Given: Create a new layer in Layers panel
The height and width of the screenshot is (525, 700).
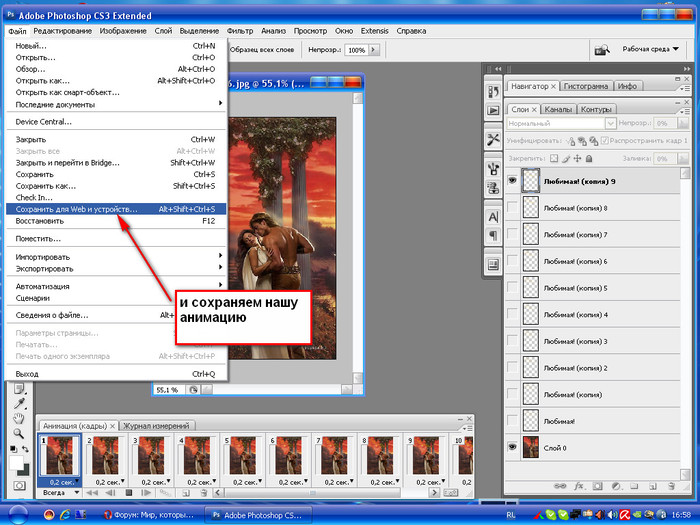Looking at the screenshot, I should pos(653,486).
